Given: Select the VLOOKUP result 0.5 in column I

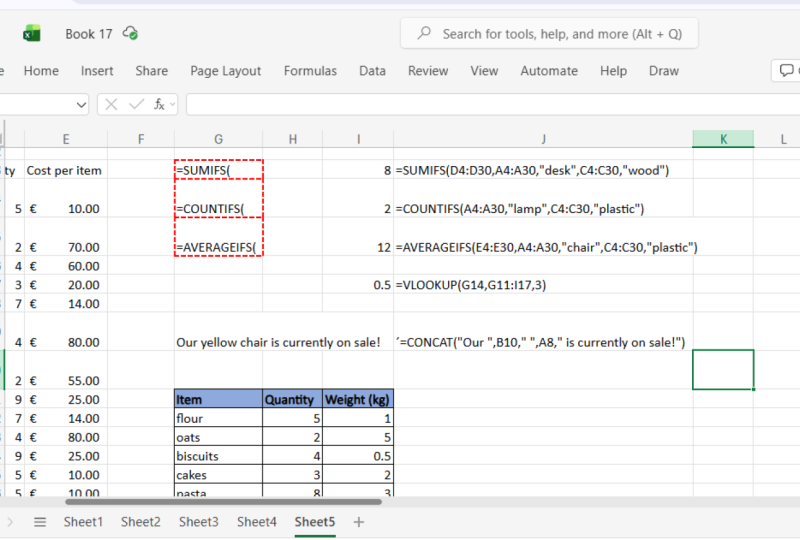Looking at the screenshot, I should click(358, 285).
